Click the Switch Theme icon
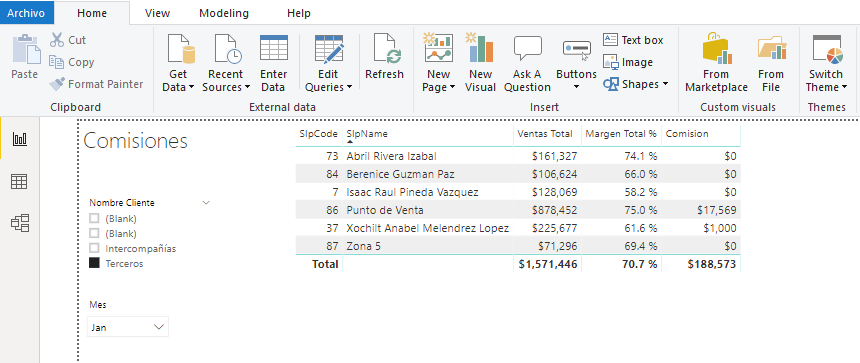Image resolution: width=860 pixels, height=363 pixels. 828,49
